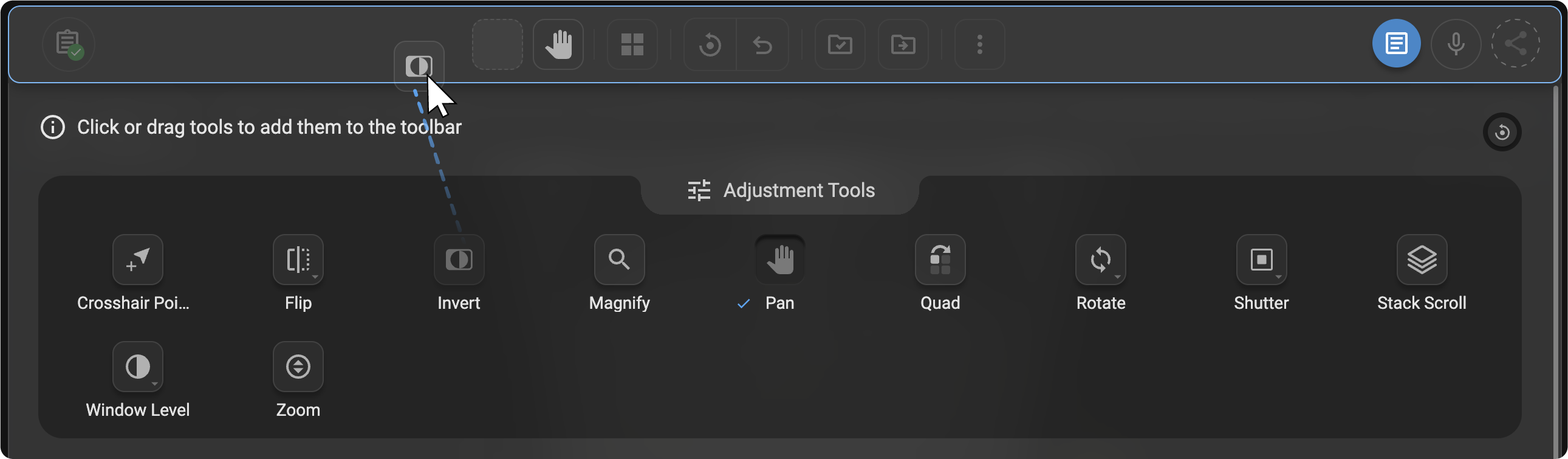Toggle the blue report panel button
Screen dimensions: 1568x459
pos(1395,44)
